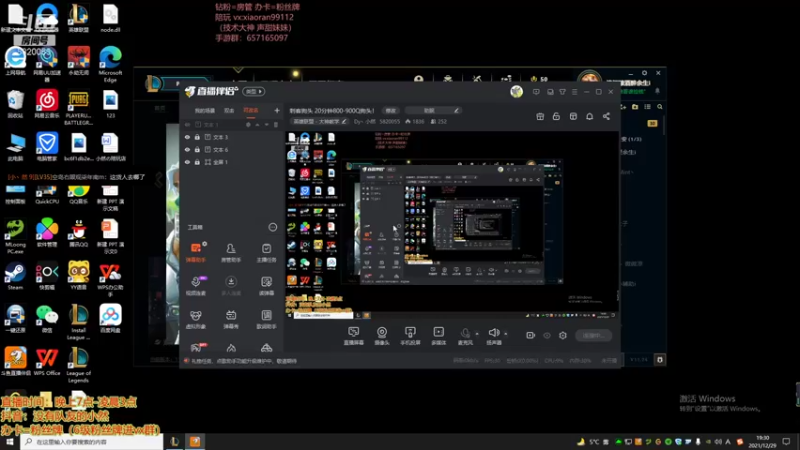Add a 直播屏幕 screen-capture source
This screenshot has height=450, width=800.
[x=353, y=336]
